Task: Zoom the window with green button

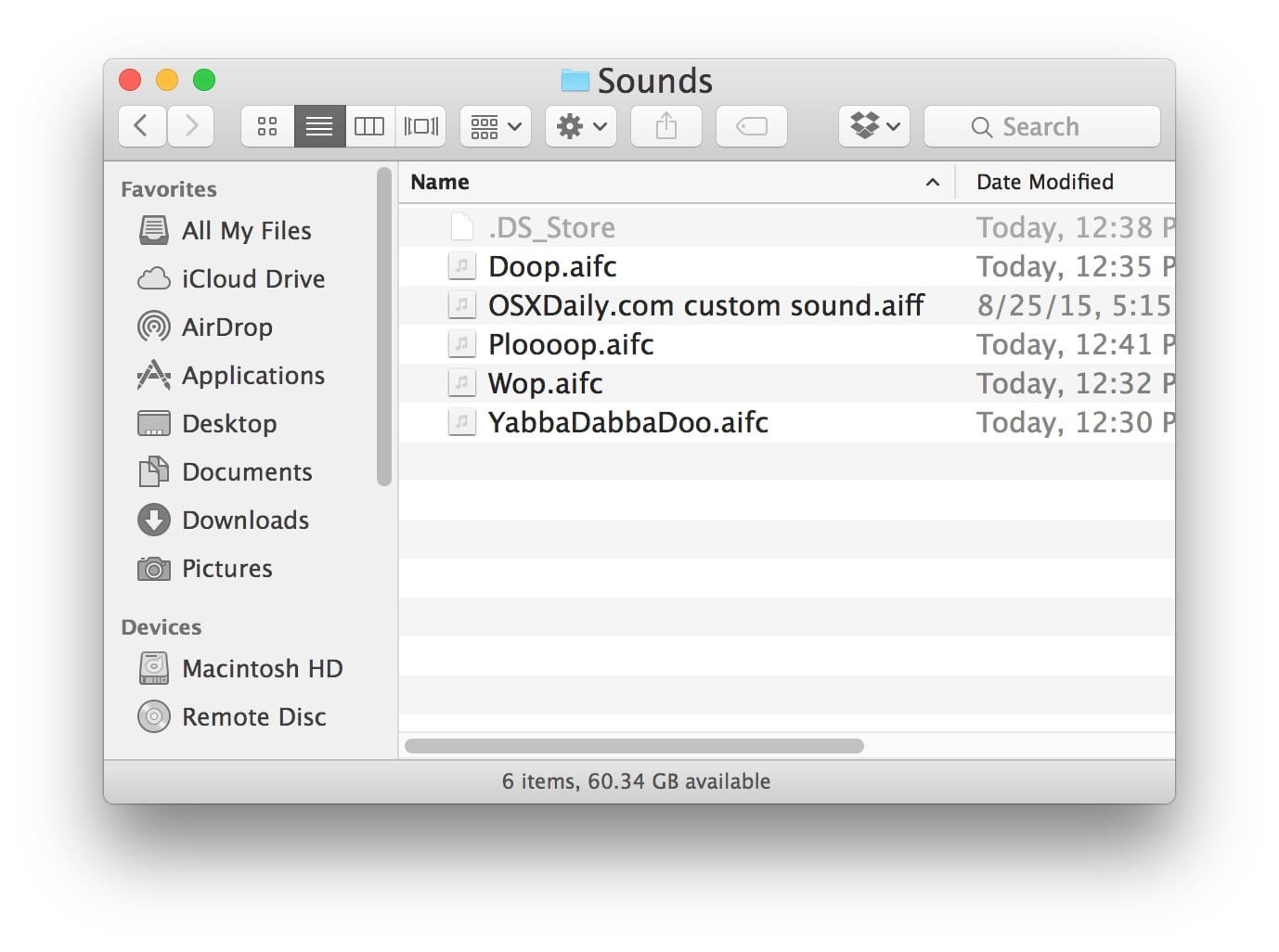Action: click(x=204, y=81)
